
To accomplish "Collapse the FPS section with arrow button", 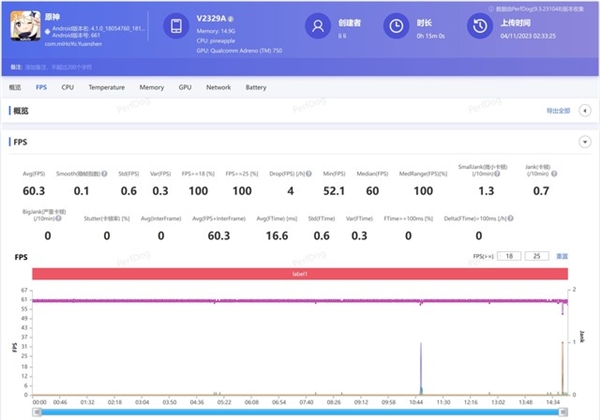I will [584, 142].
